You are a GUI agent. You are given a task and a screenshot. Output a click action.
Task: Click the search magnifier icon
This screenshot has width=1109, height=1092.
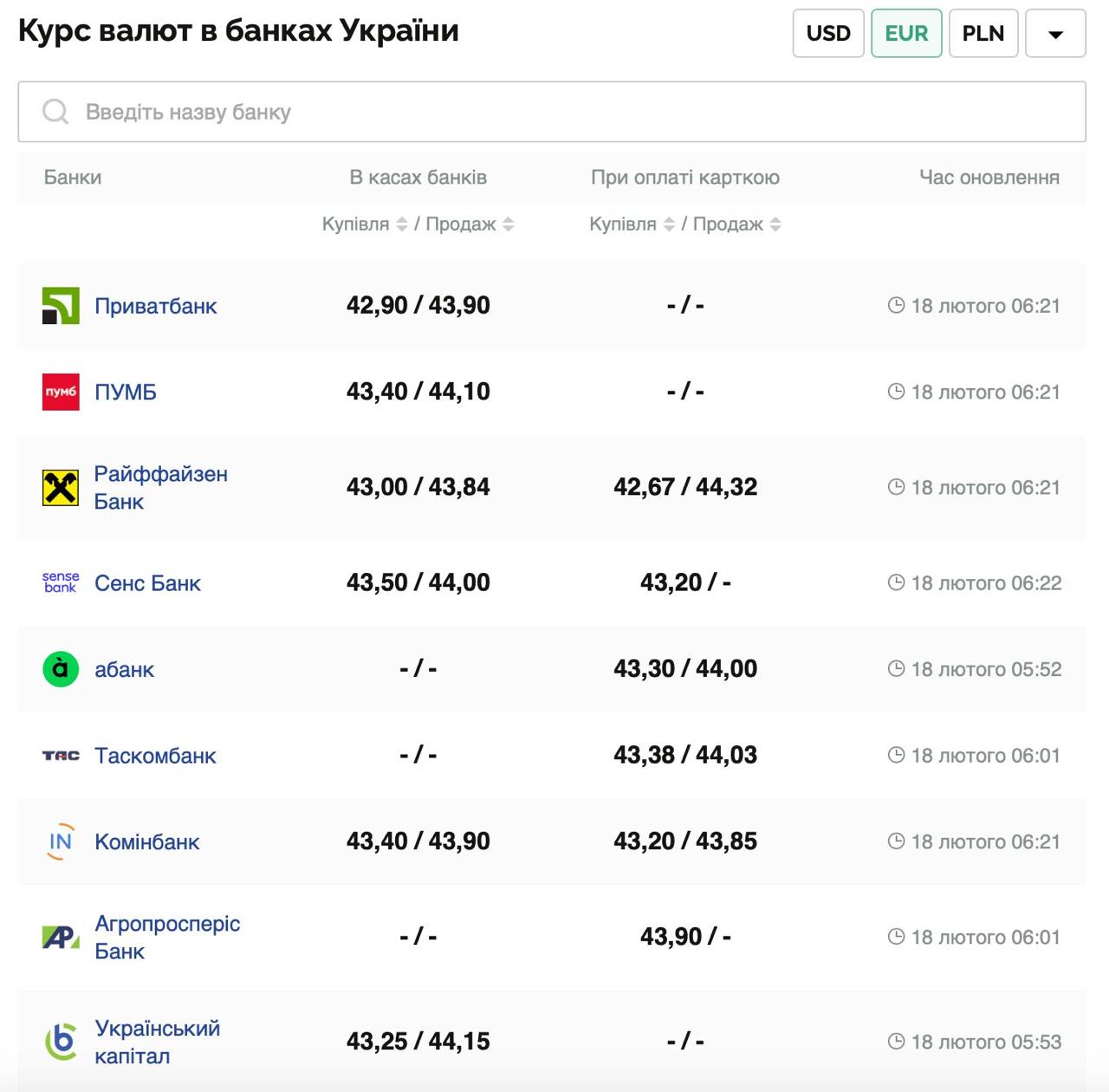(x=55, y=112)
